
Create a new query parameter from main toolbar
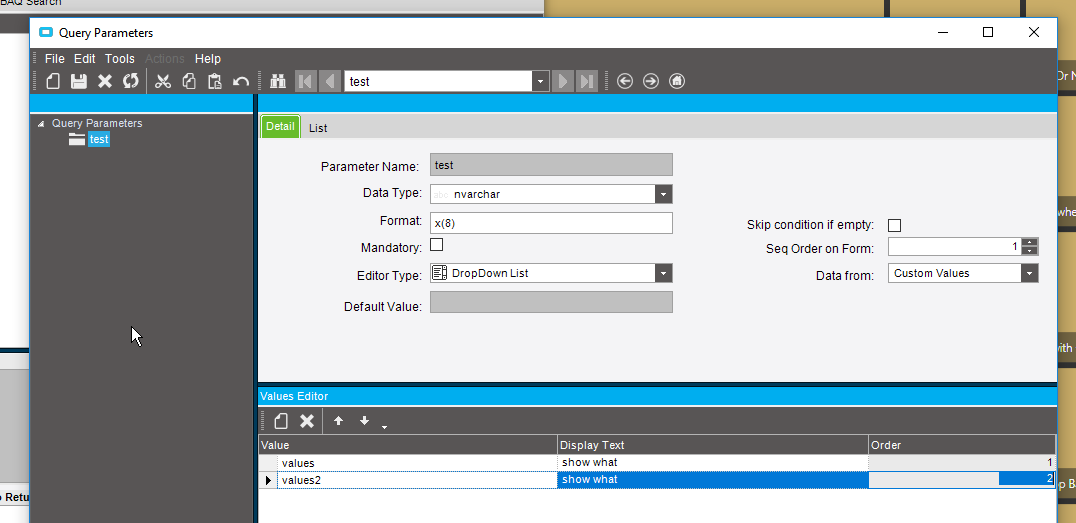coord(53,81)
